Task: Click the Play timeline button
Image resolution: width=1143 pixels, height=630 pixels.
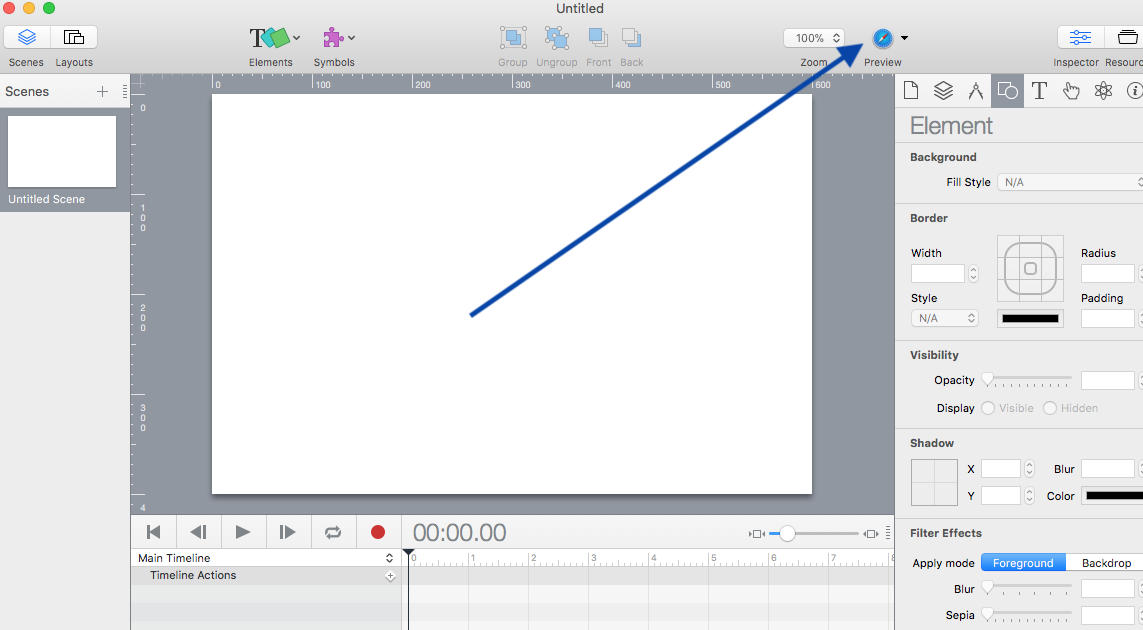Action: 243,532
